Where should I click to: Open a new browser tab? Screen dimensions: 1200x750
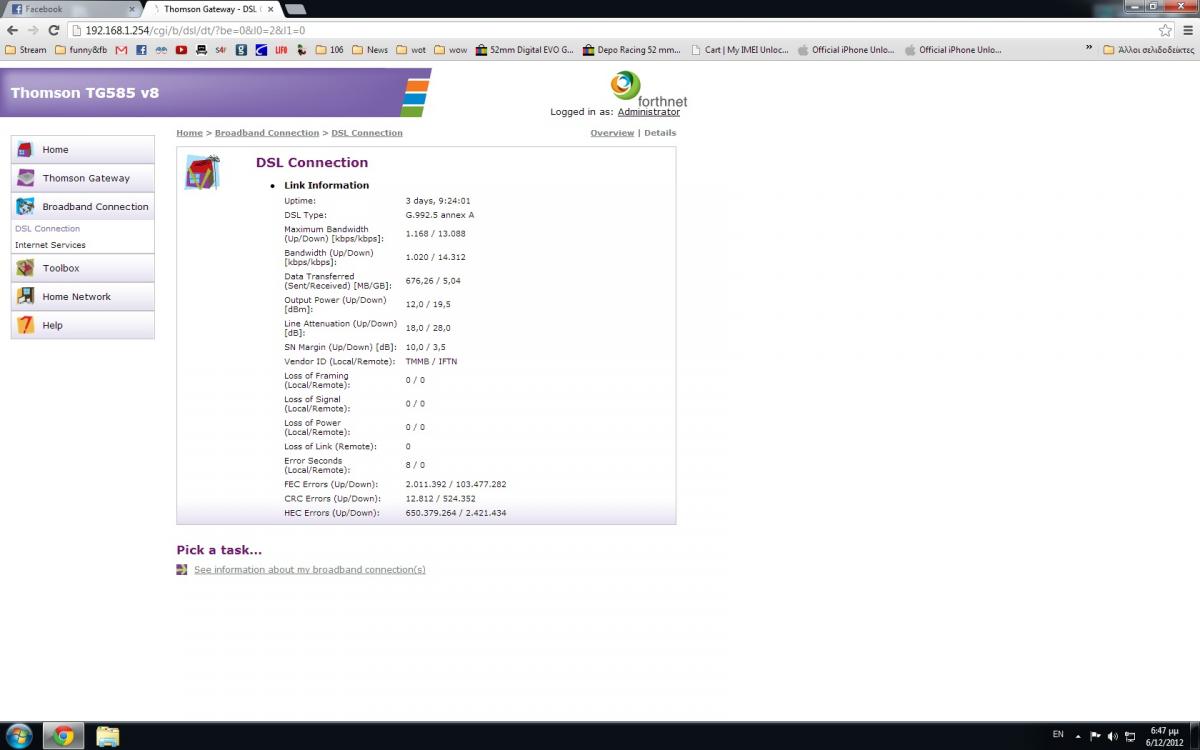tap(295, 9)
